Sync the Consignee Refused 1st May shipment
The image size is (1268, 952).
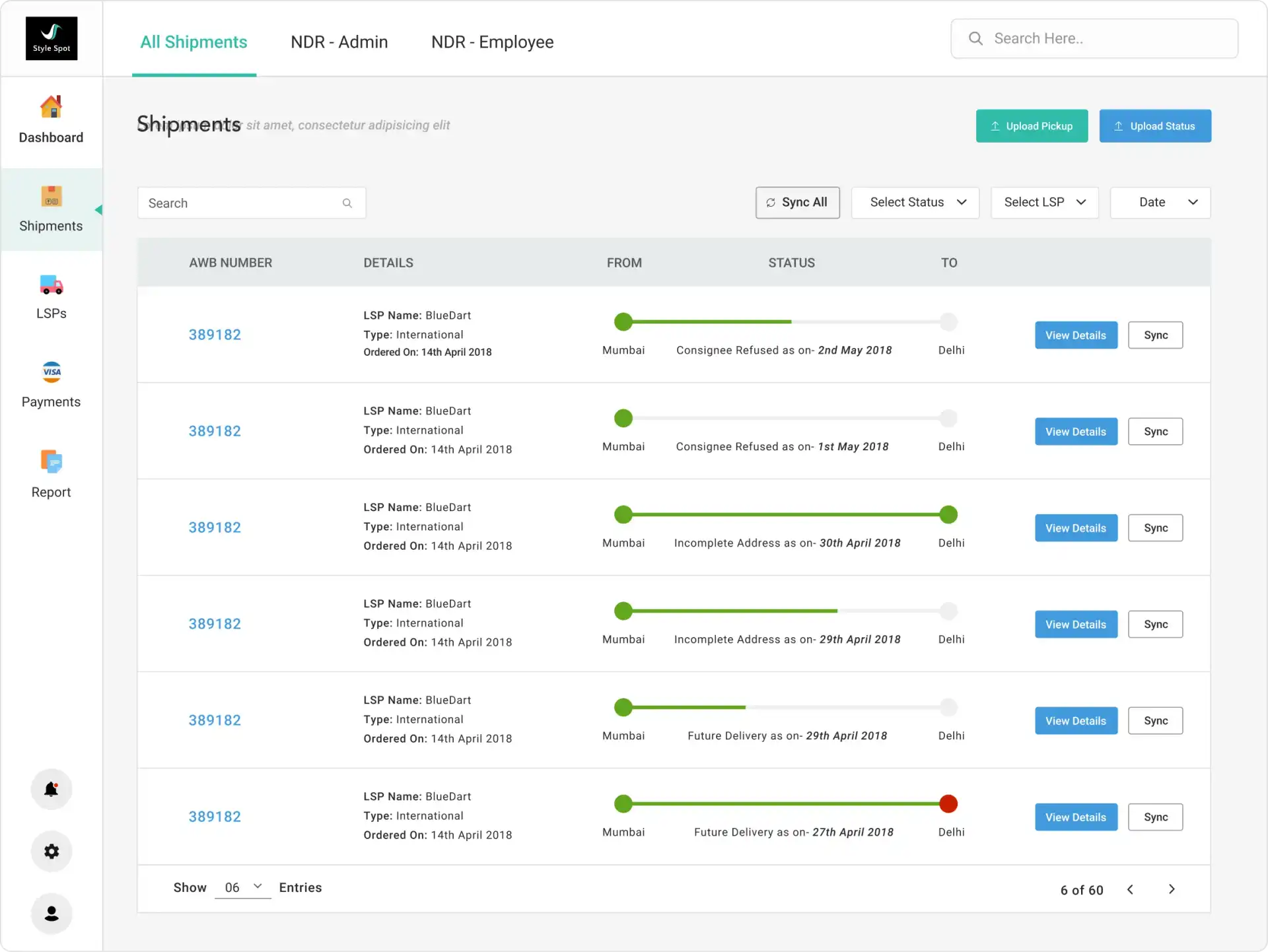tap(1156, 432)
